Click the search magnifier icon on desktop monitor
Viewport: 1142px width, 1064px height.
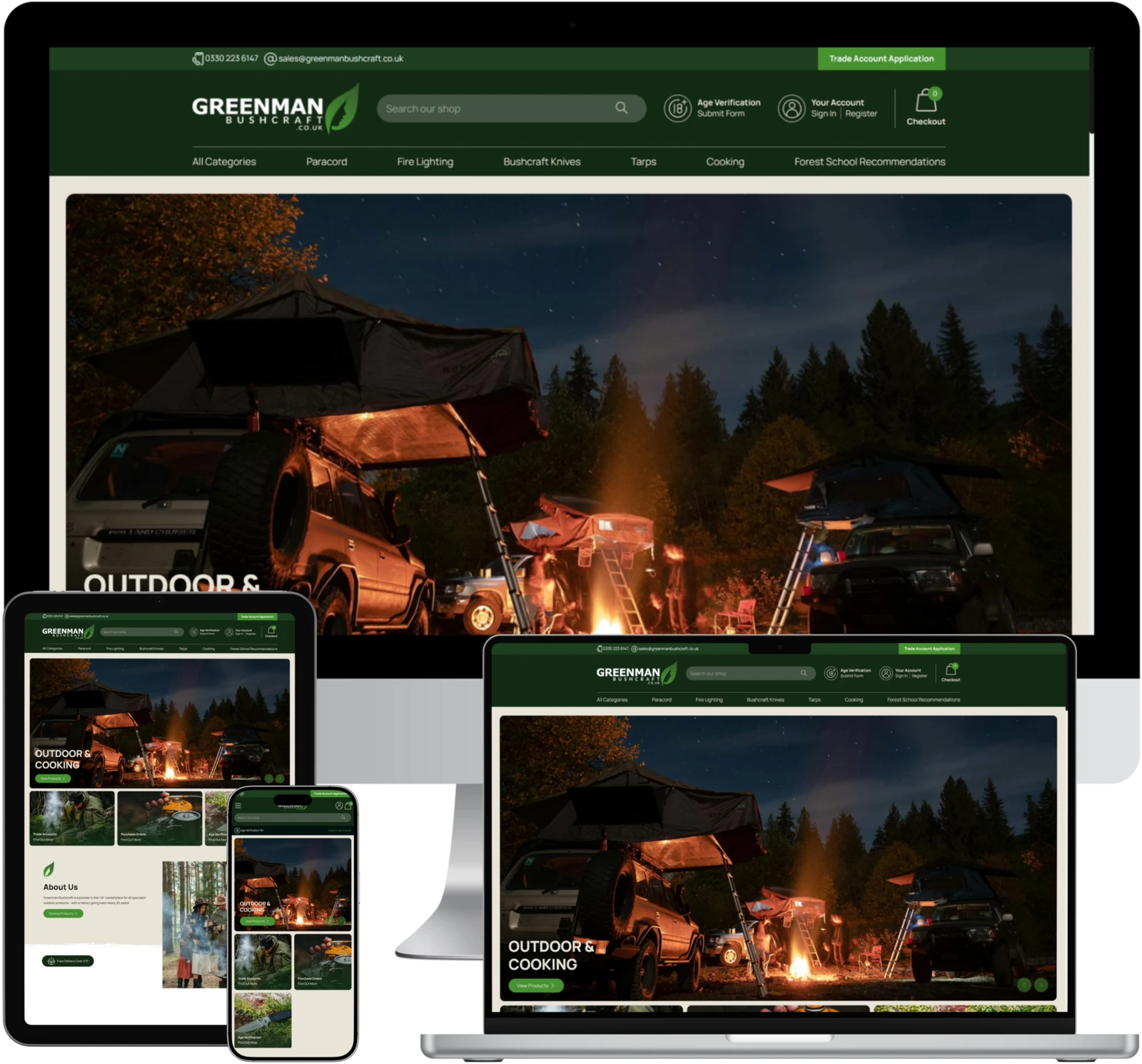[621, 108]
